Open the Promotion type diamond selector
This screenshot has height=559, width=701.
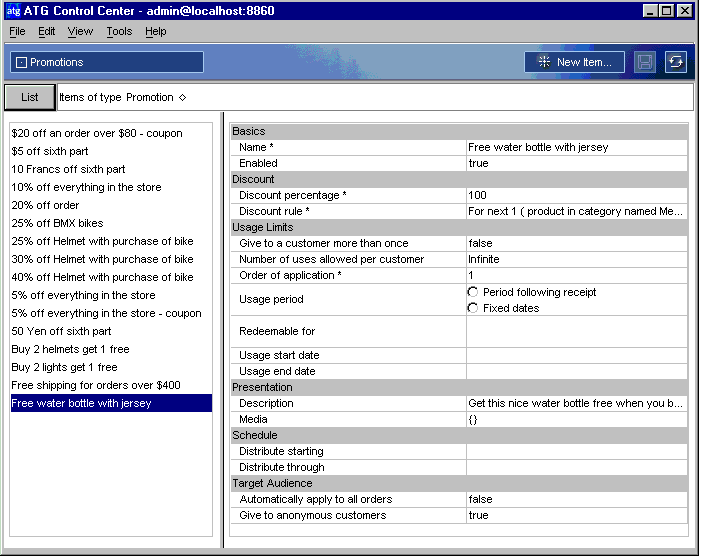182,97
